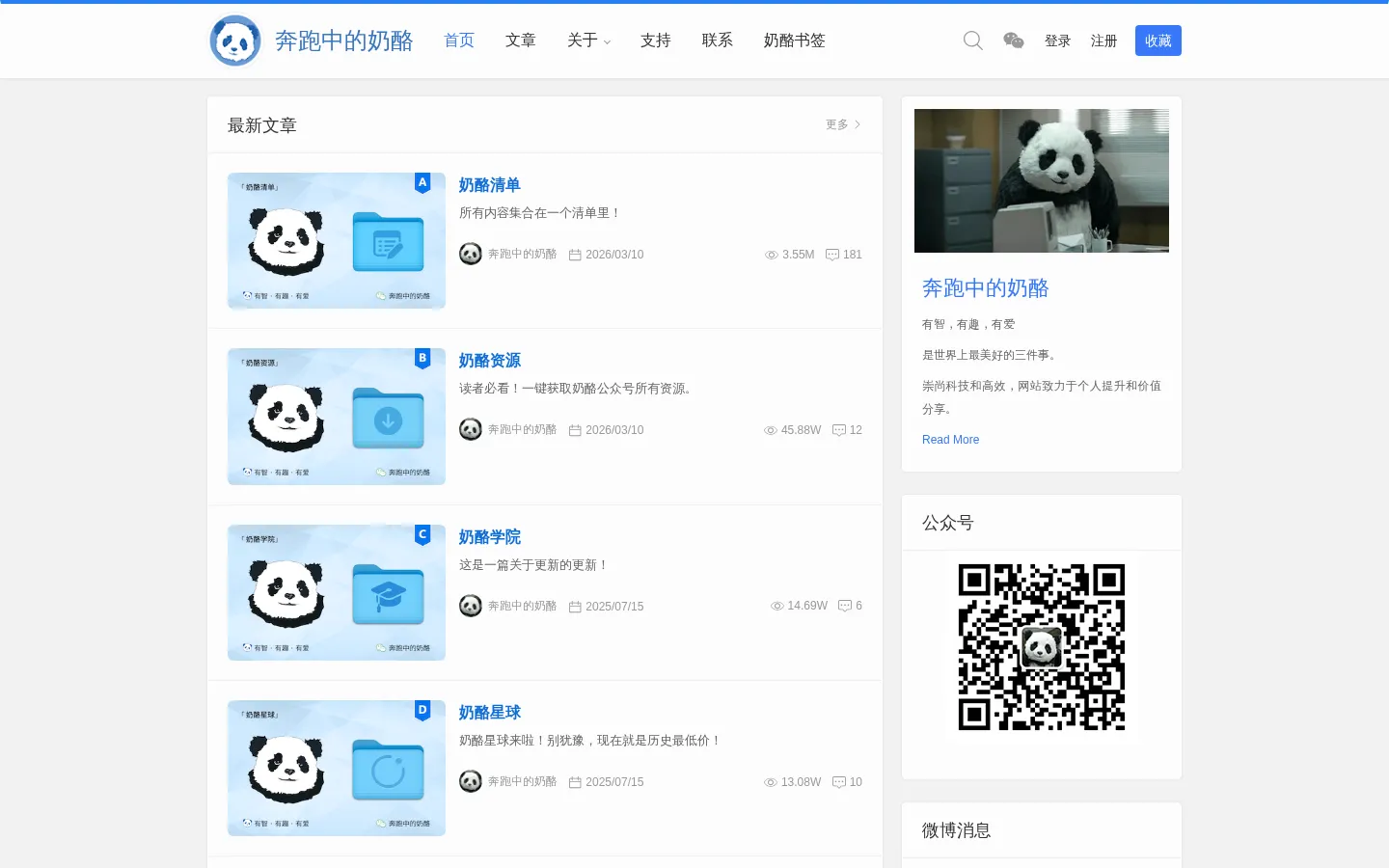The image size is (1389, 868).
Task: Open the 奶酪清单 article title
Action: tap(490, 185)
